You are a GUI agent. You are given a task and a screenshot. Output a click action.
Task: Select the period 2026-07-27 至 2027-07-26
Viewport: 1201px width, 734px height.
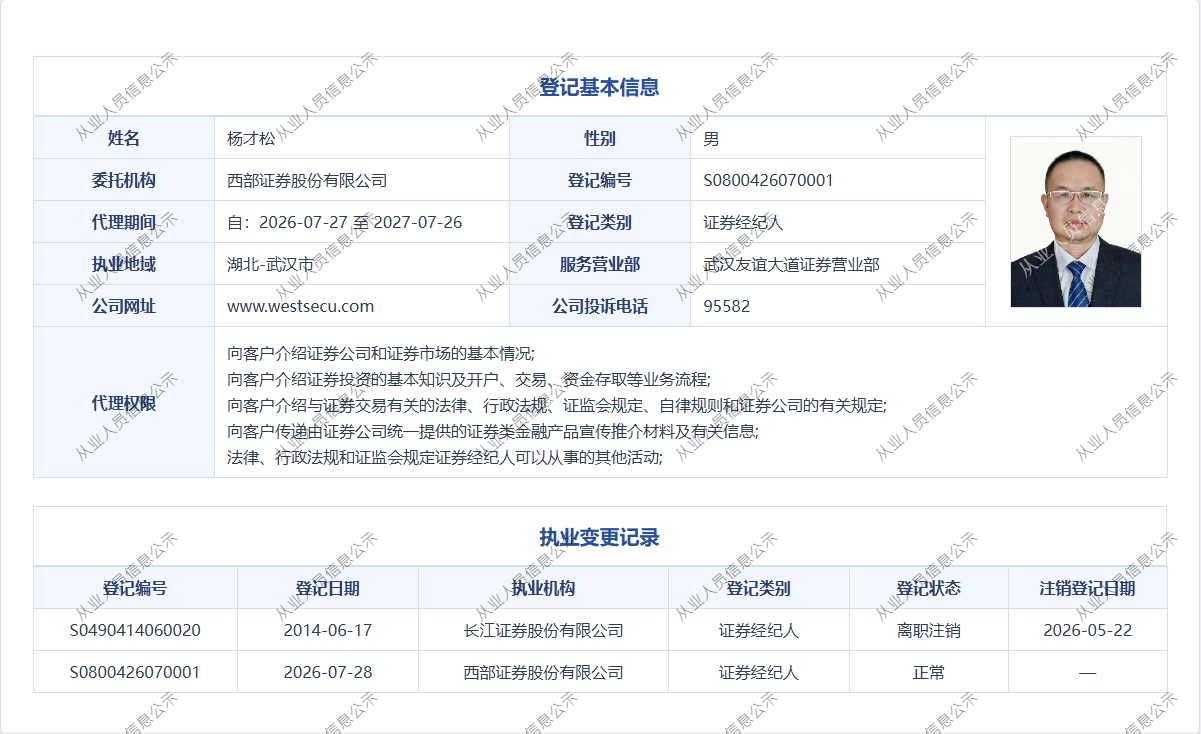click(360, 222)
